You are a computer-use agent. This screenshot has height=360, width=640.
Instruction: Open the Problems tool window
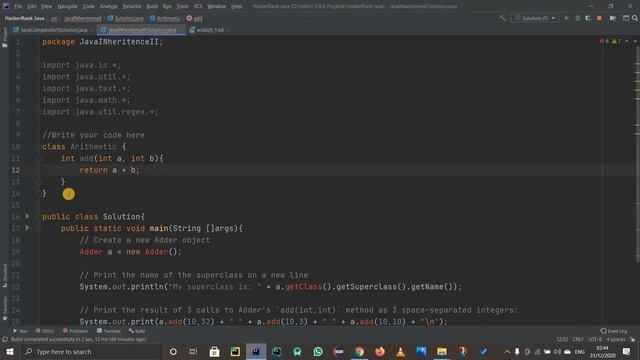click(x=75, y=331)
